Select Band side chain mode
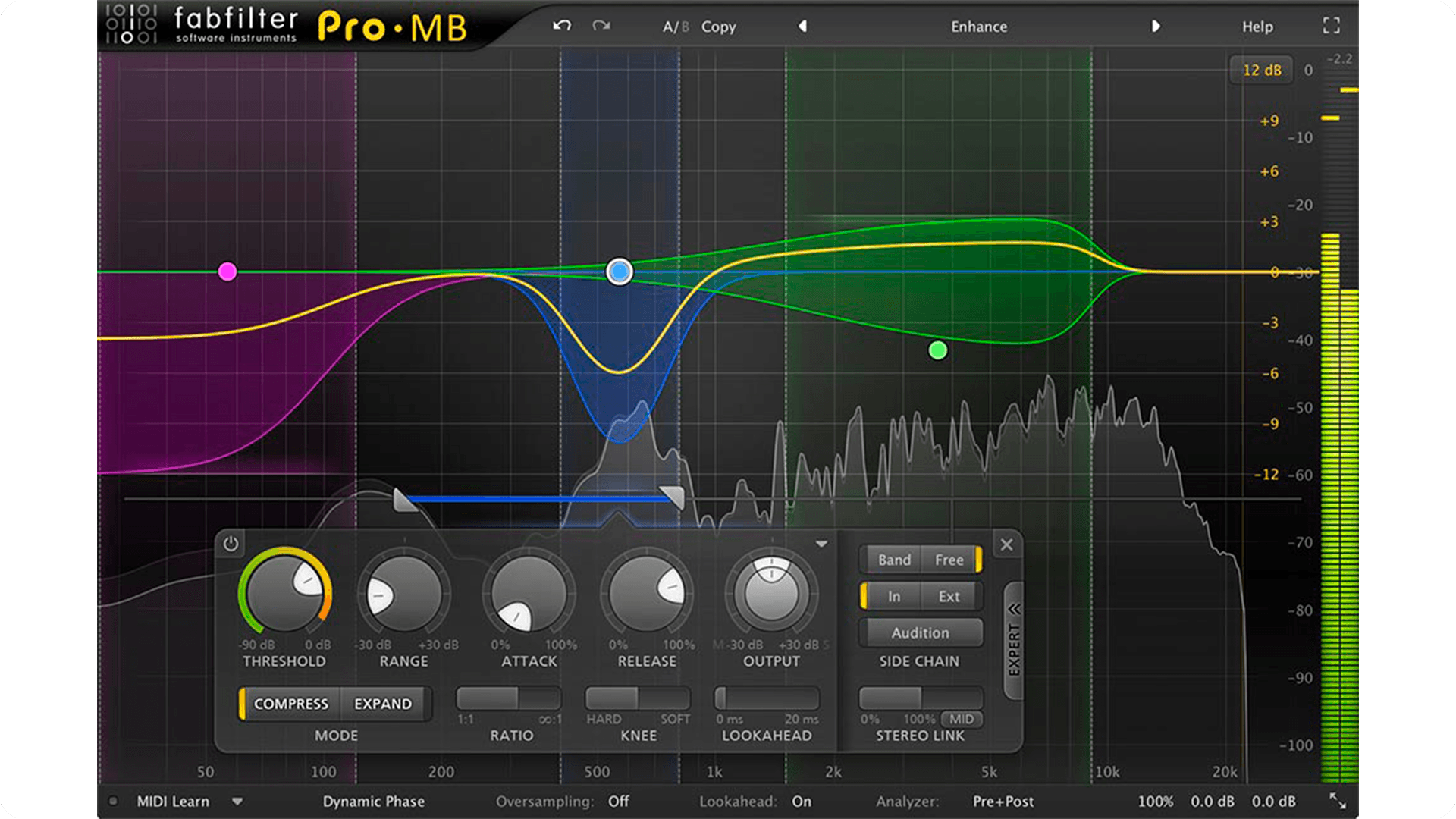Screen dimensions: 1456x819 click(894, 560)
